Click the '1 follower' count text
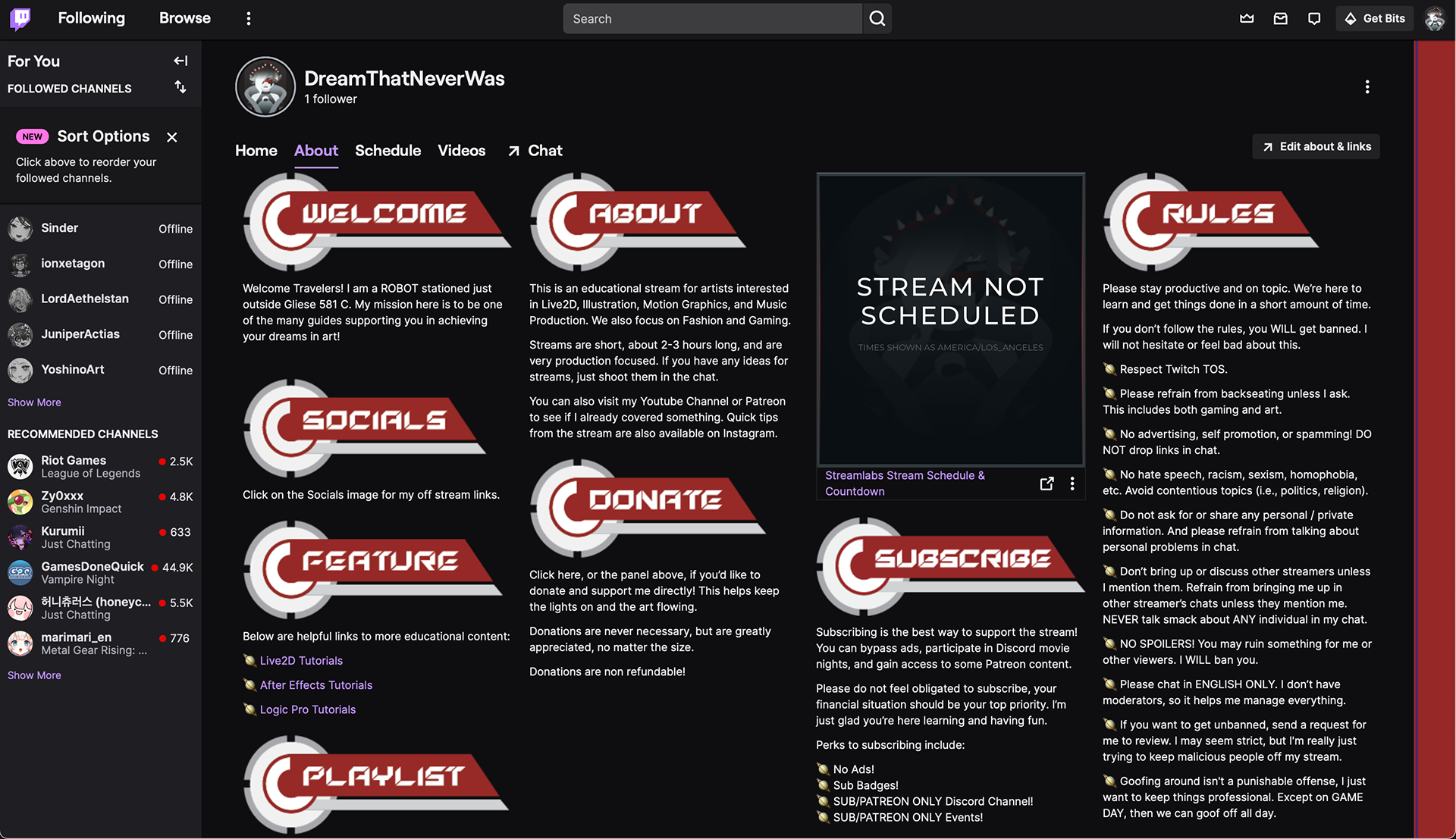Viewport: 1456px width, 839px height. [x=331, y=99]
